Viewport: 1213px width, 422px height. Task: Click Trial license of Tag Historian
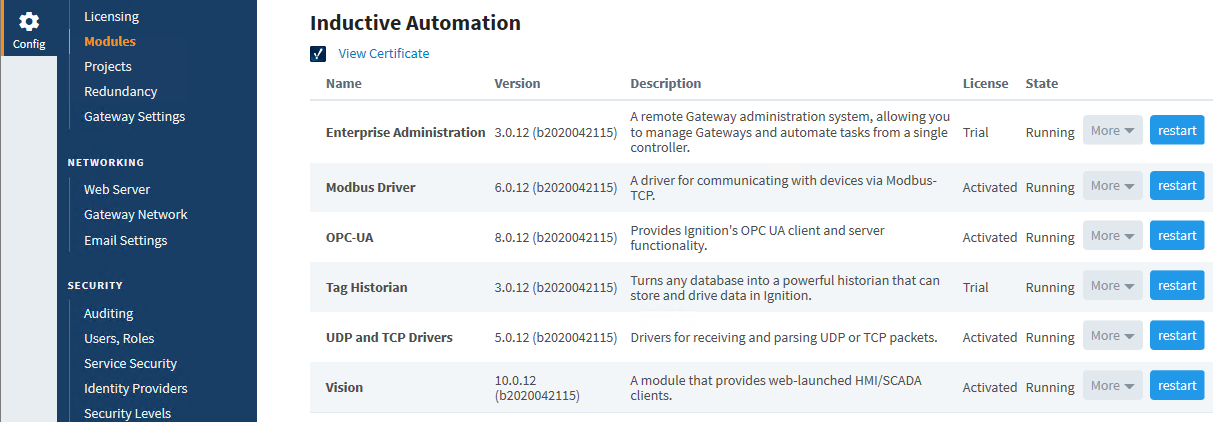976,287
